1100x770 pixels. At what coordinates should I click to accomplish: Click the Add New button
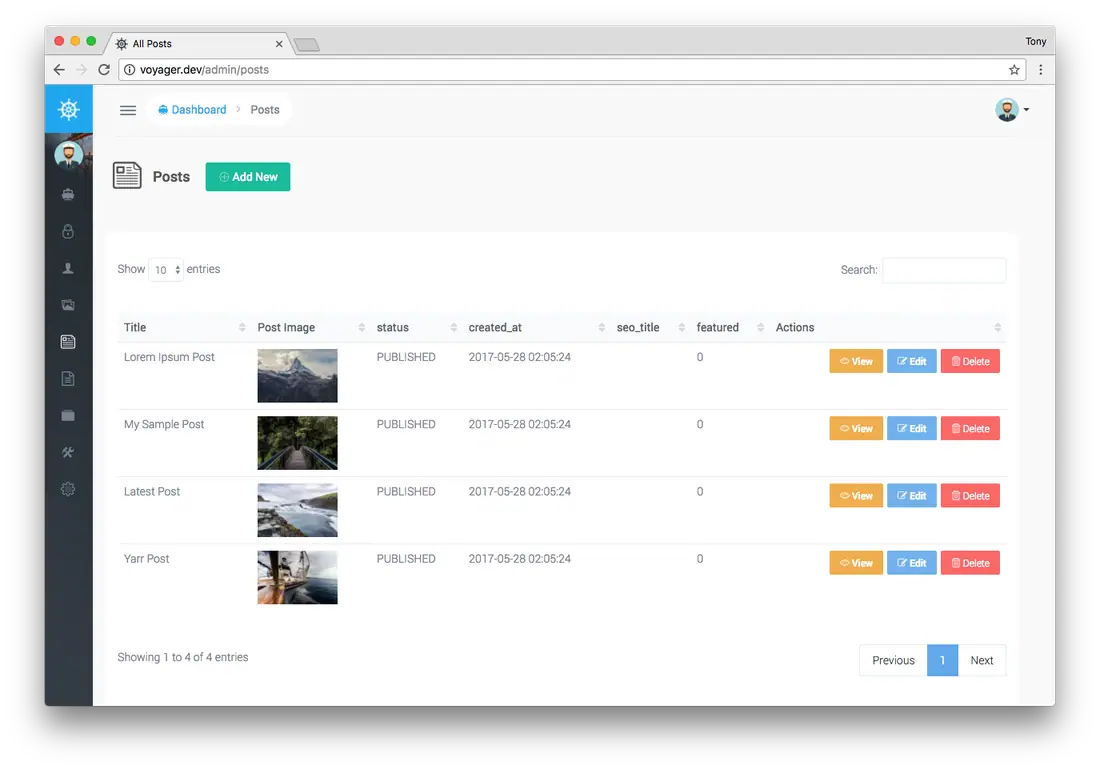point(248,177)
